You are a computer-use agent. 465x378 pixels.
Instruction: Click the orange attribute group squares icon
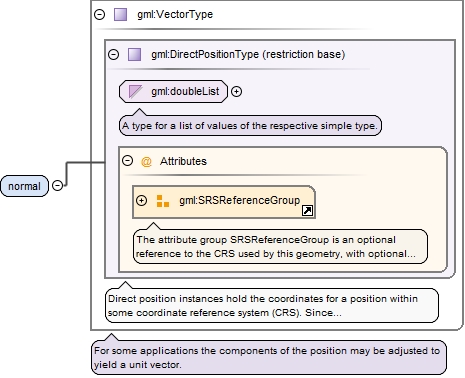pos(163,201)
